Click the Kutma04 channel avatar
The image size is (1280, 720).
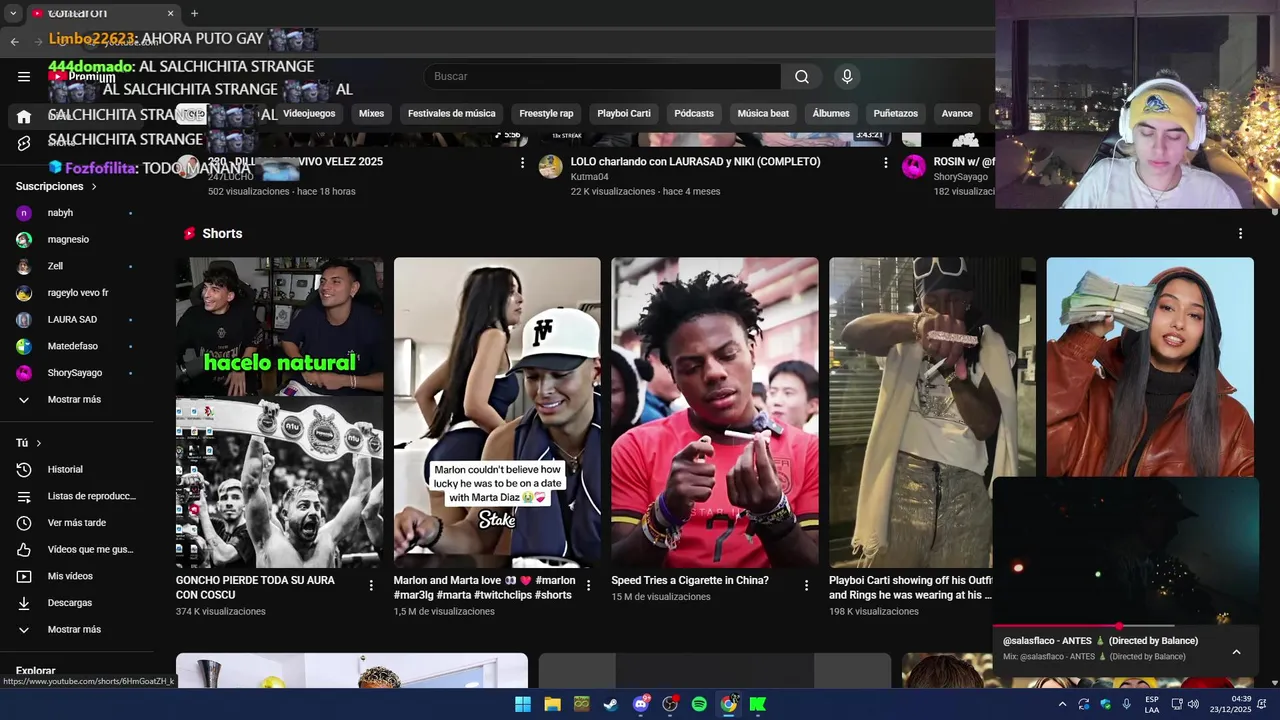click(550, 166)
